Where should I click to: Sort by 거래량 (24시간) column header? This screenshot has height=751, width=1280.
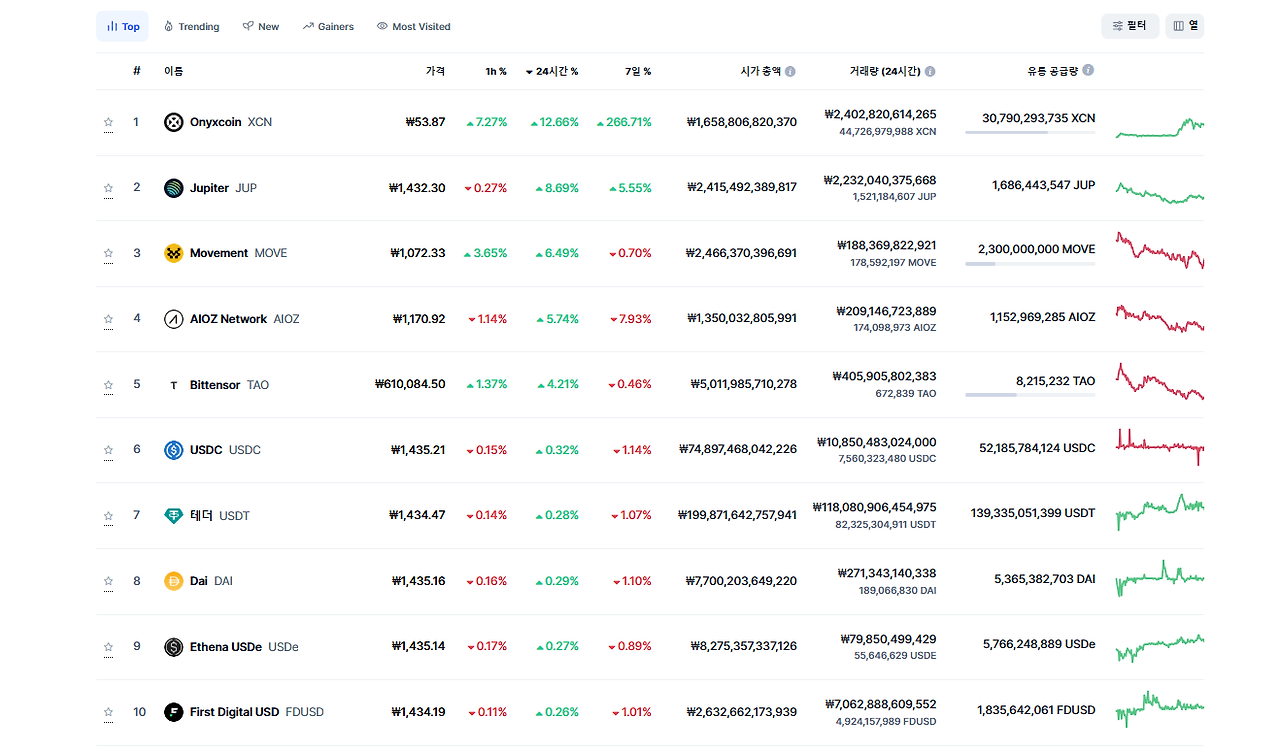click(x=885, y=72)
